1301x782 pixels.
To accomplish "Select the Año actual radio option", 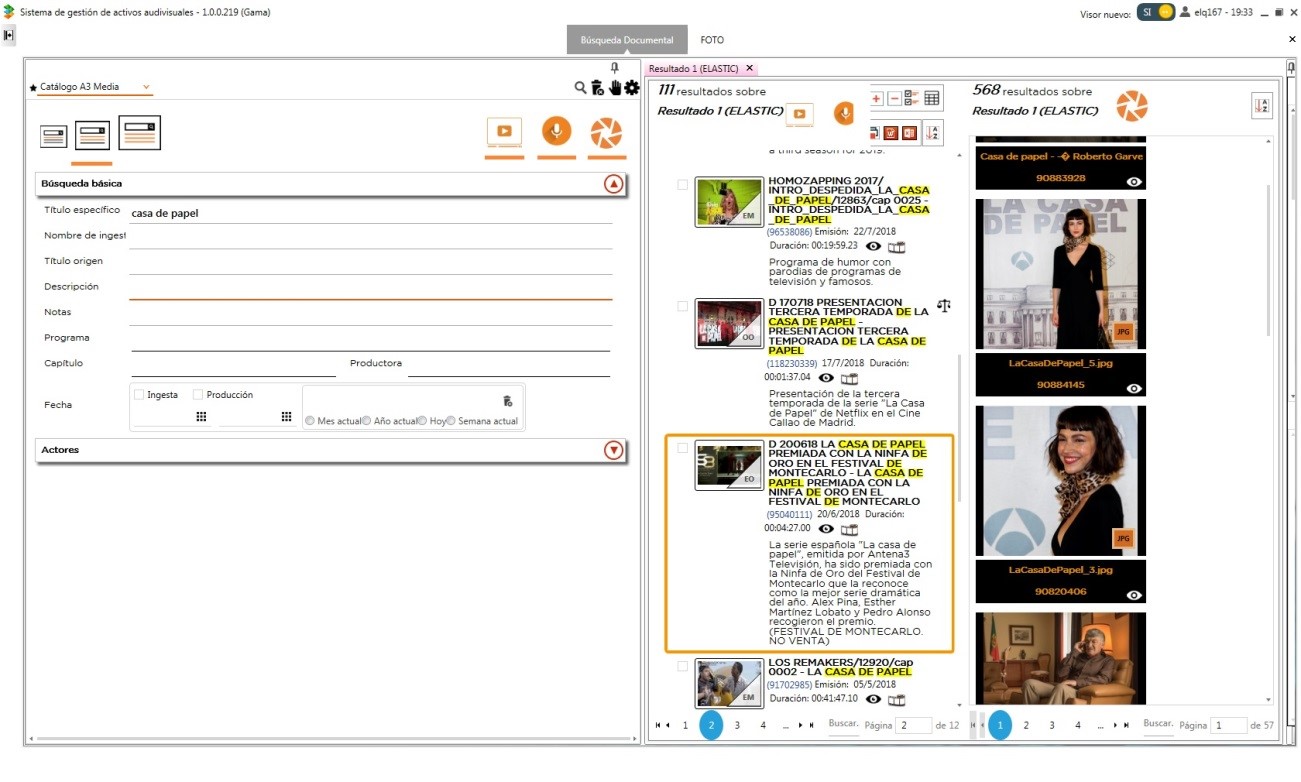I will pos(367,421).
